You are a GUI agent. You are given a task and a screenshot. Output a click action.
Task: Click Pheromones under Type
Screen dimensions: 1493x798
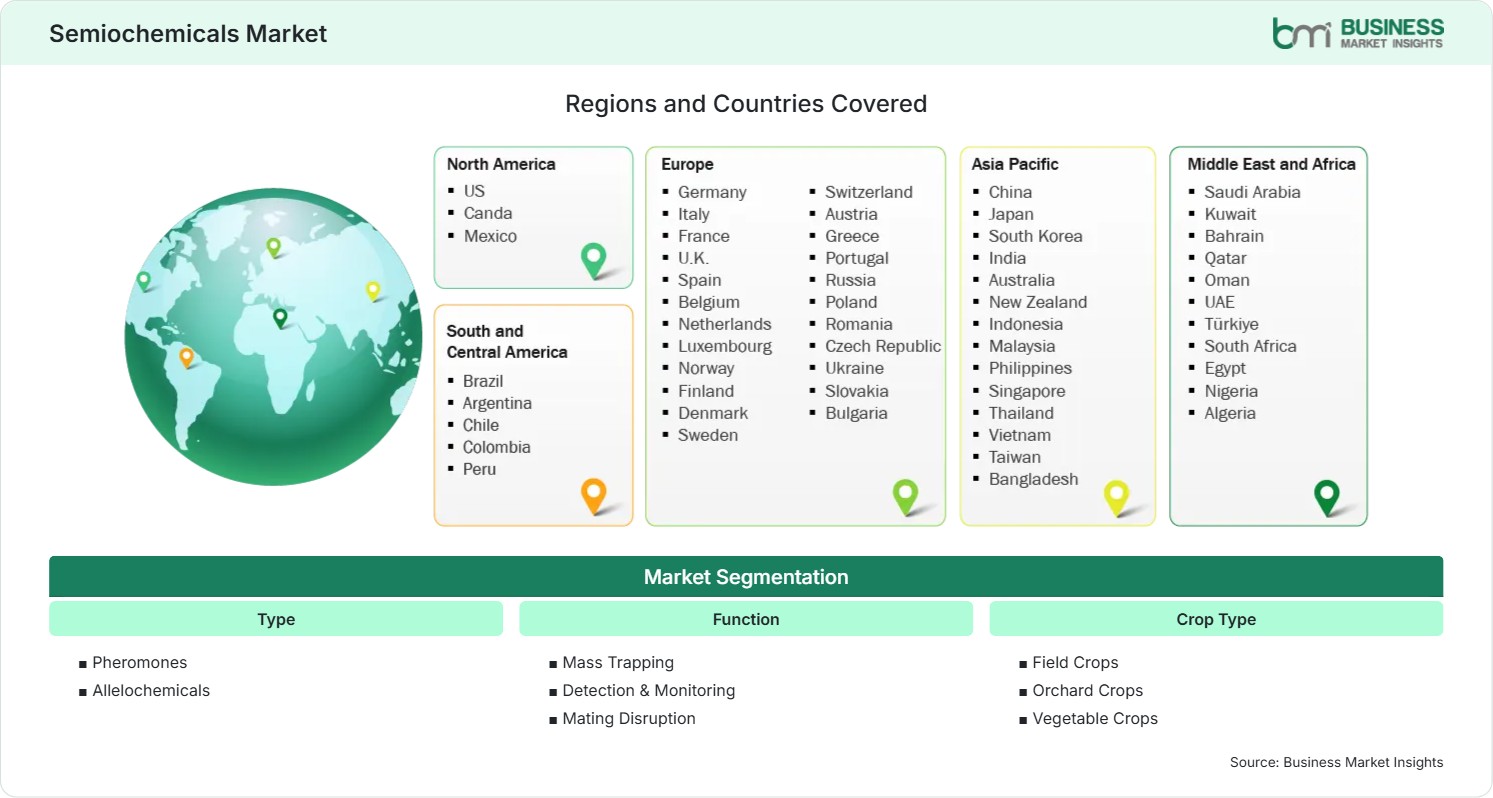click(139, 662)
